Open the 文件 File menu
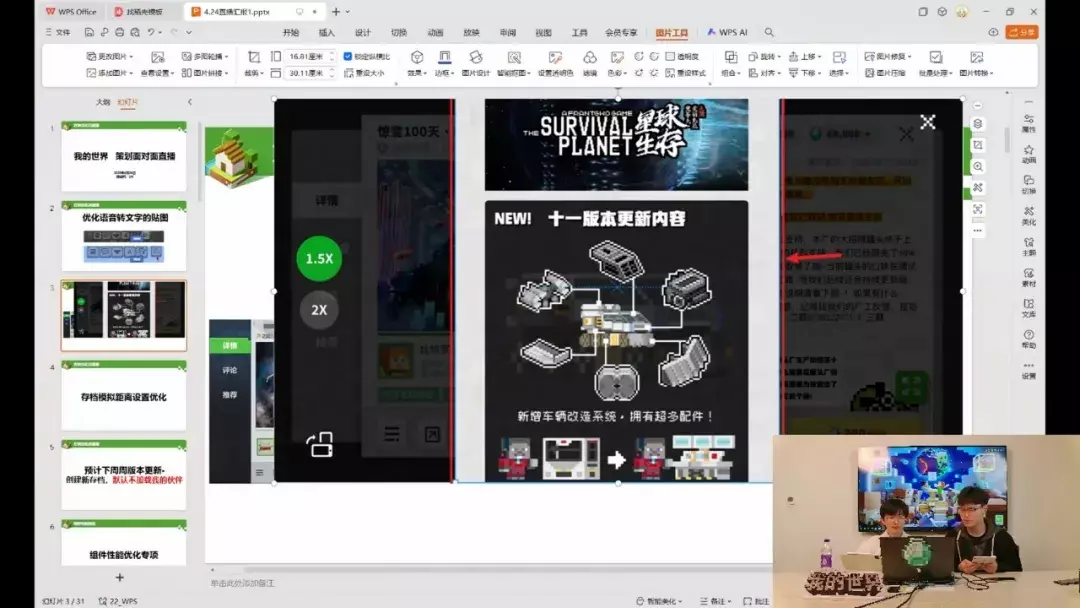Viewport: 1080px width, 608px height. tap(58, 32)
